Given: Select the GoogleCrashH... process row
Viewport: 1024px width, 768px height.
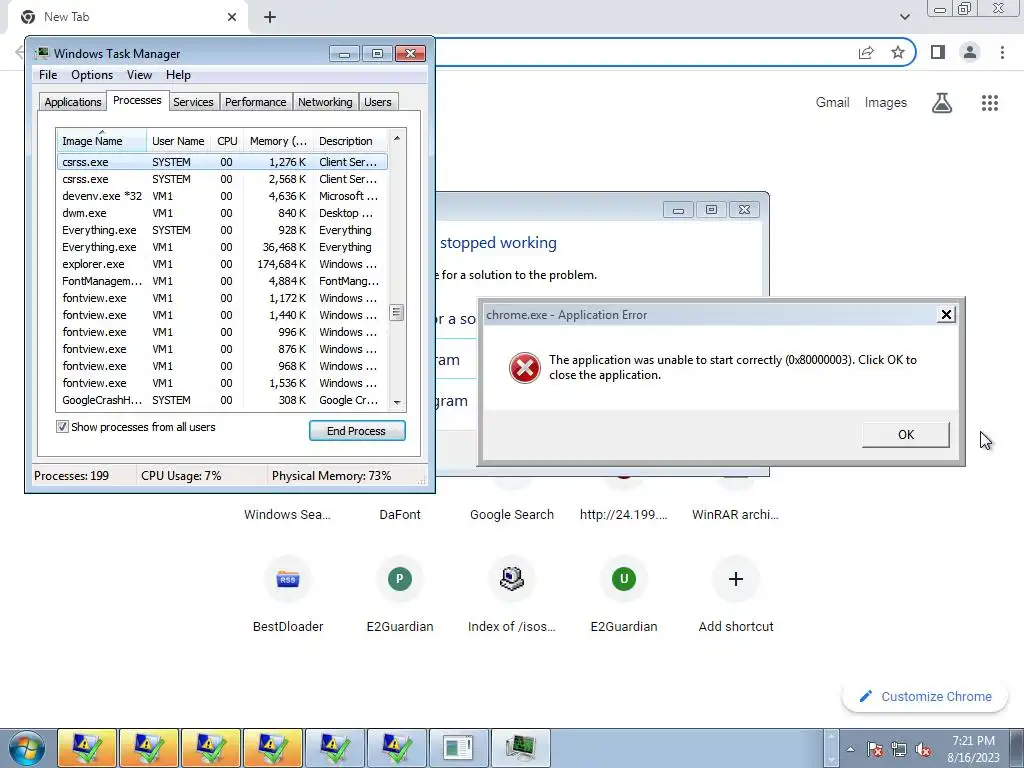Looking at the screenshot, I should click(x=222, y=400).
